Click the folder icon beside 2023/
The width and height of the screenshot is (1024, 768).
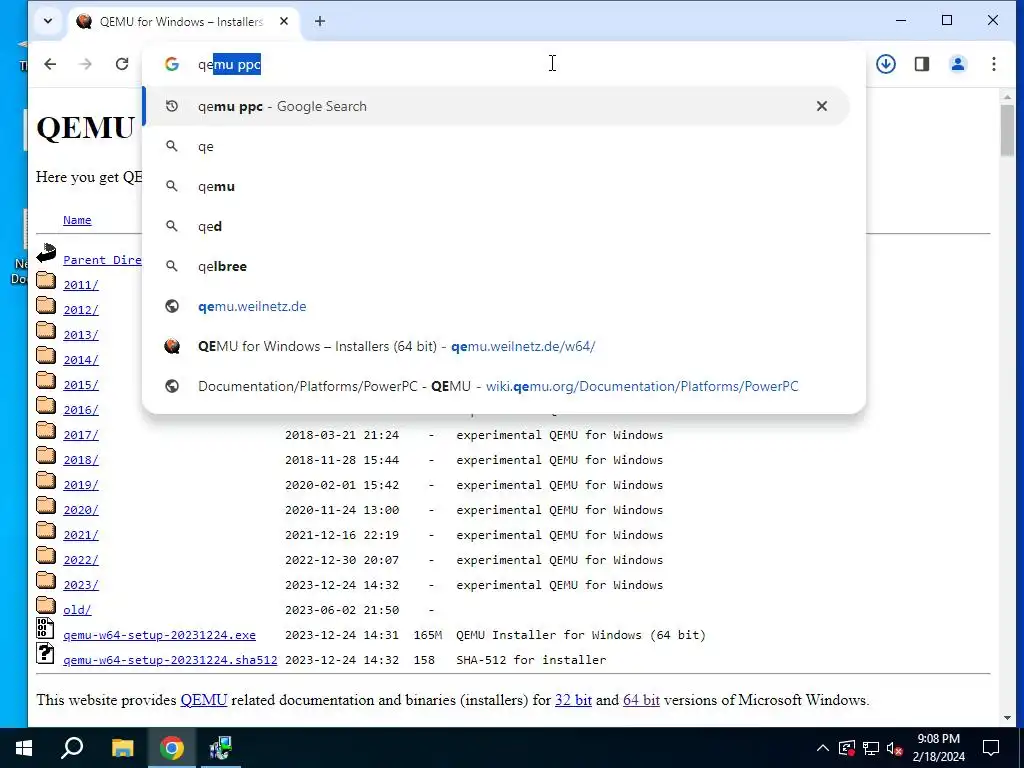(46, 579)
